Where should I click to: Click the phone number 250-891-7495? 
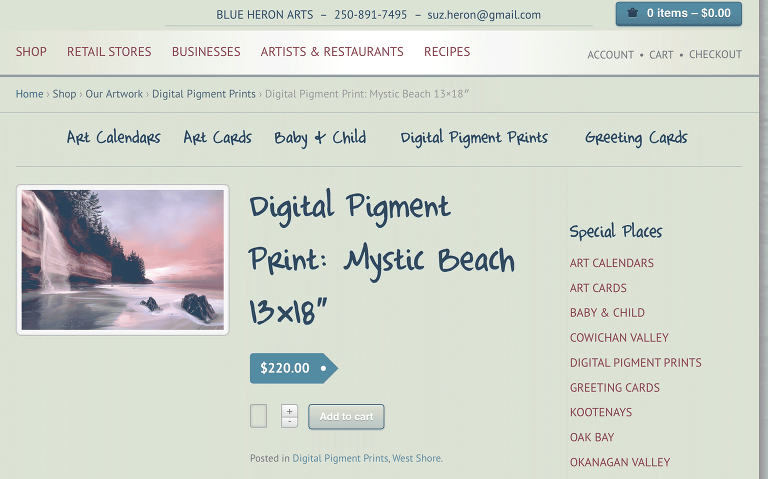(x=371, y=15)
